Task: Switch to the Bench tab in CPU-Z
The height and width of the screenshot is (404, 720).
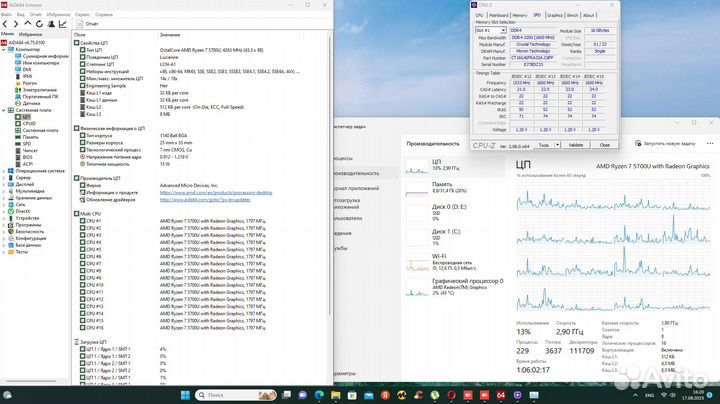Action: 573,15
